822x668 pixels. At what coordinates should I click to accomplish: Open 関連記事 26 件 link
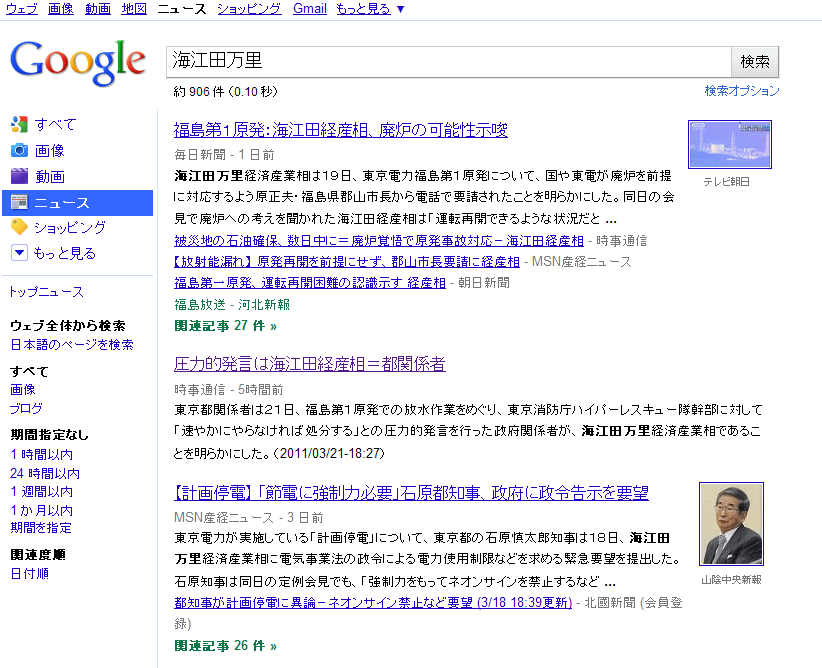pyautogui.click(x=225, y=645)
